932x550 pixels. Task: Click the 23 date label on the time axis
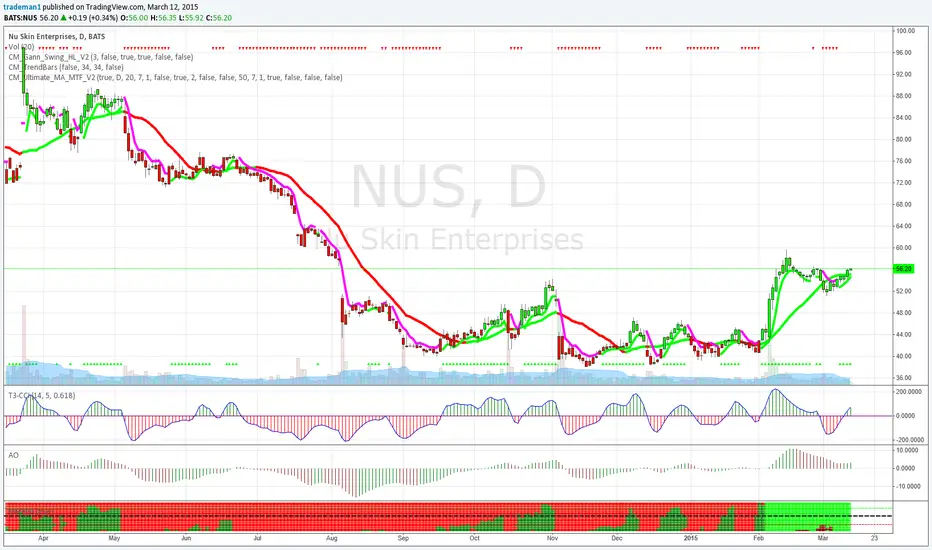874,538
